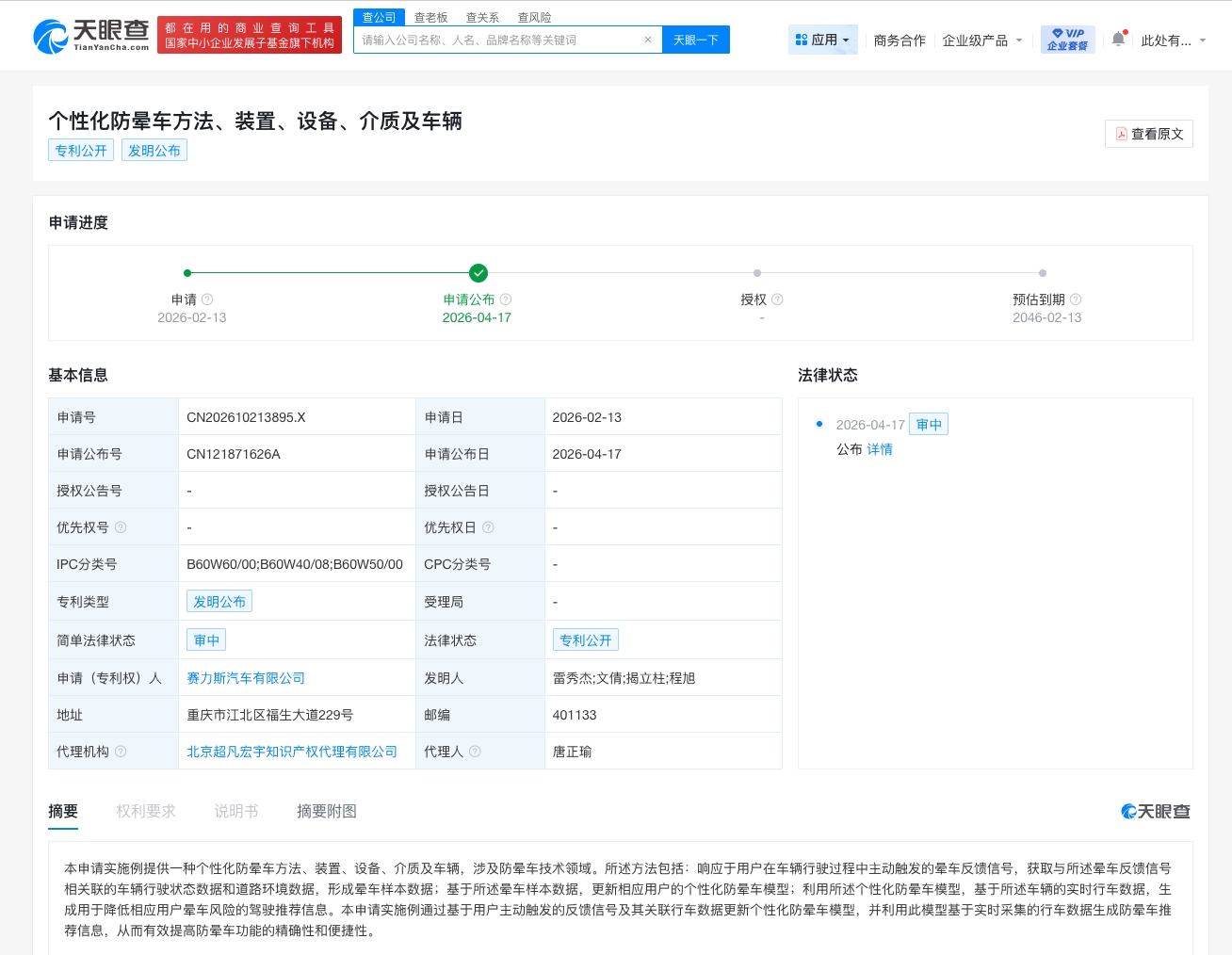Click the VIP 企业套餐 icon
The image size is (1232, 955).
pyautogui.click(x=1067, y=39)
